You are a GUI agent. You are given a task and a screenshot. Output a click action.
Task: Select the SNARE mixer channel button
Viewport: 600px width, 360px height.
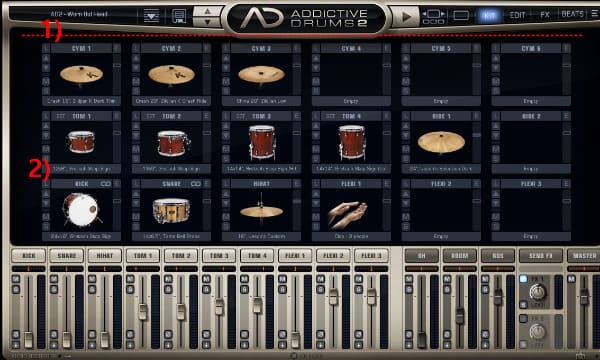coord(67,256)
